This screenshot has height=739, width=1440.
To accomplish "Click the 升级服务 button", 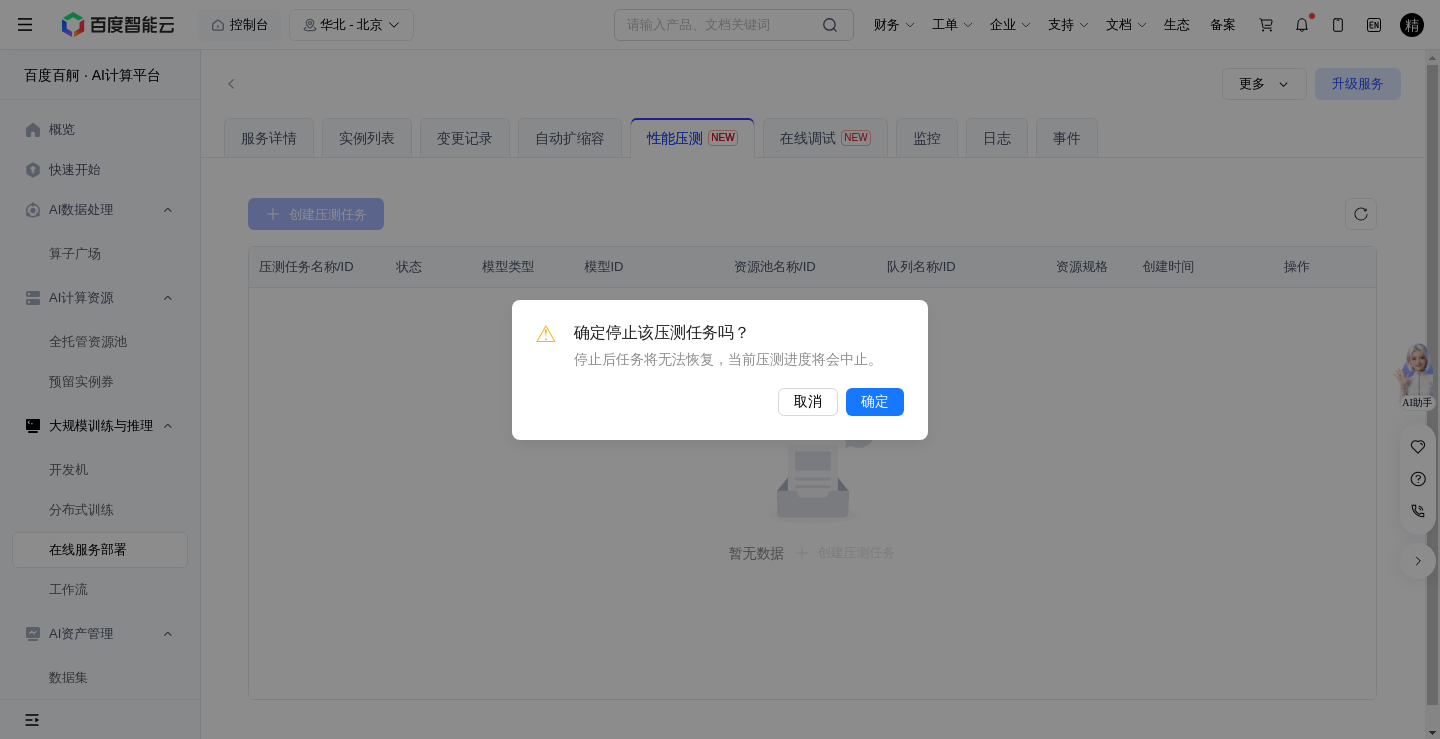I will (x=1358, y=84).
